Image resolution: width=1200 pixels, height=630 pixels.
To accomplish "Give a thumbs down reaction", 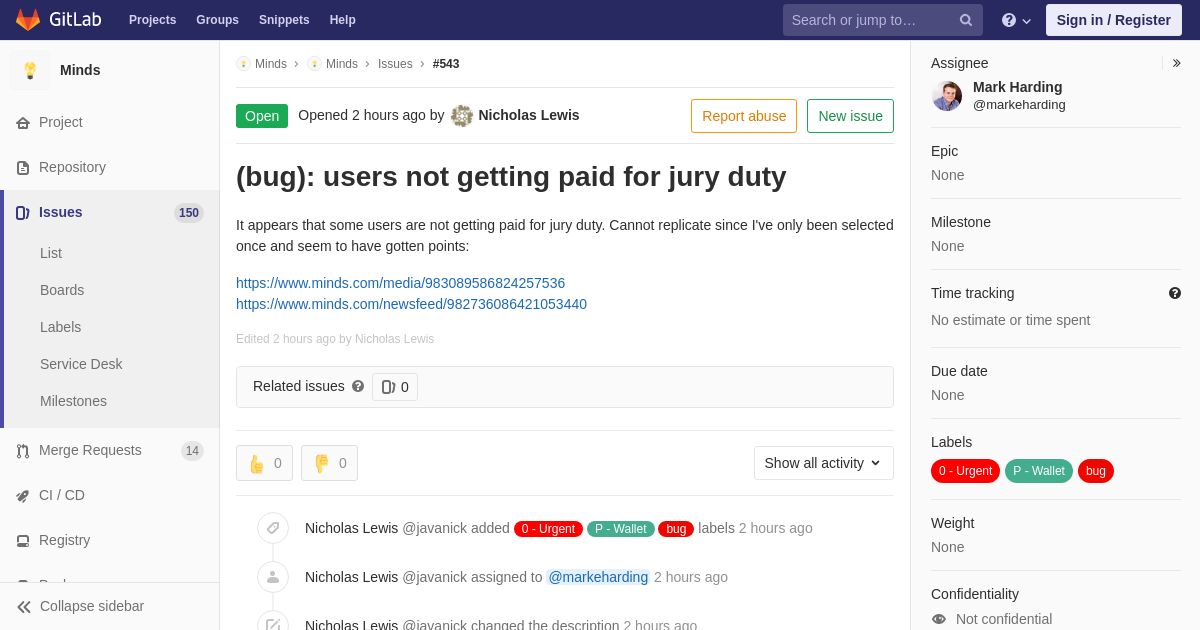I will click(x=329, y=463).
